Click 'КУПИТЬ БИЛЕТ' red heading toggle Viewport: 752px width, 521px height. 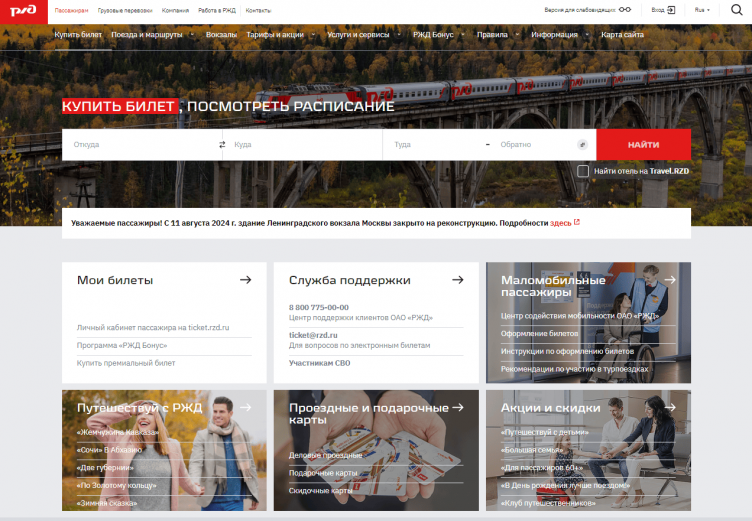coord(119,106)
